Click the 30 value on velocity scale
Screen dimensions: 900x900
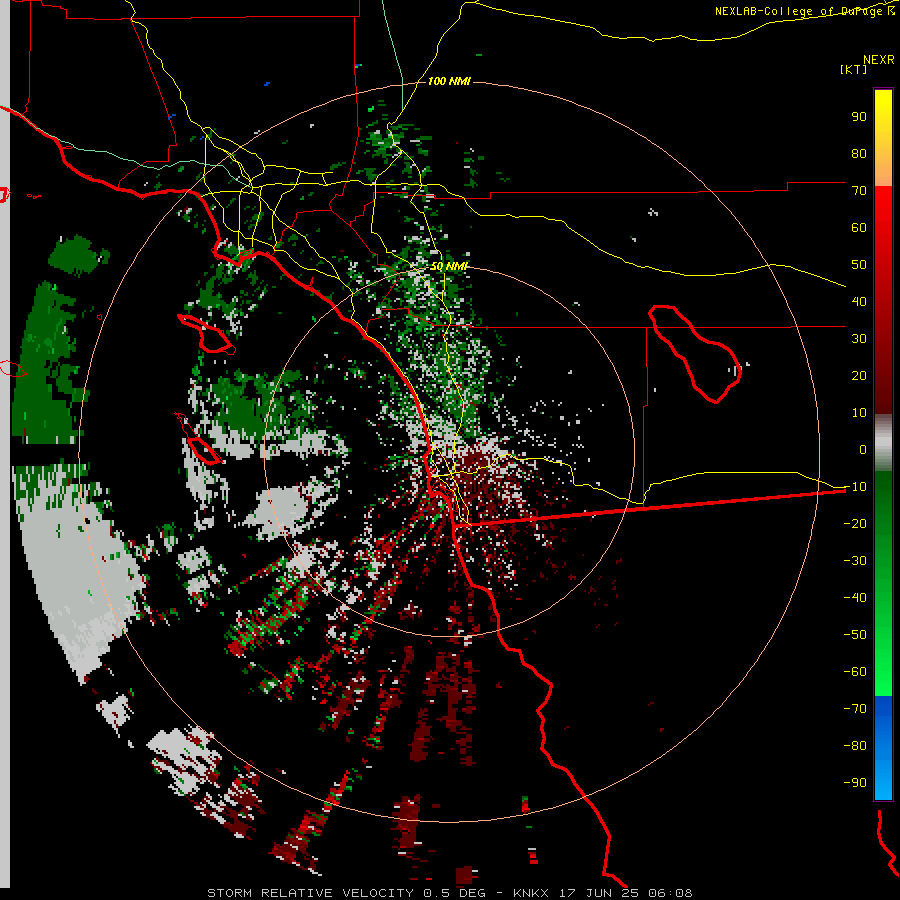(859, 339)
